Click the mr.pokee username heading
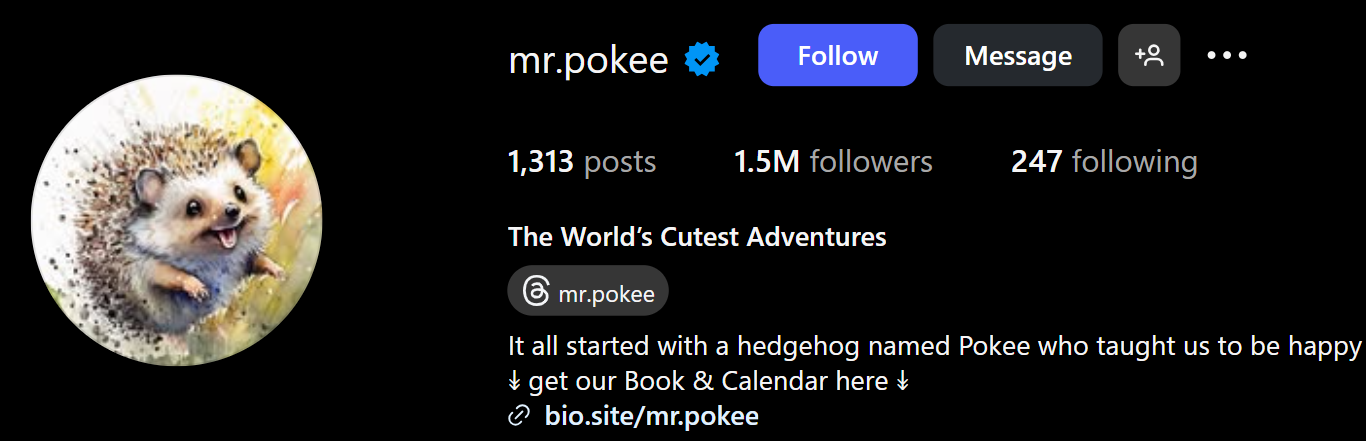The image size is (1366, 441). click(588, 60)
